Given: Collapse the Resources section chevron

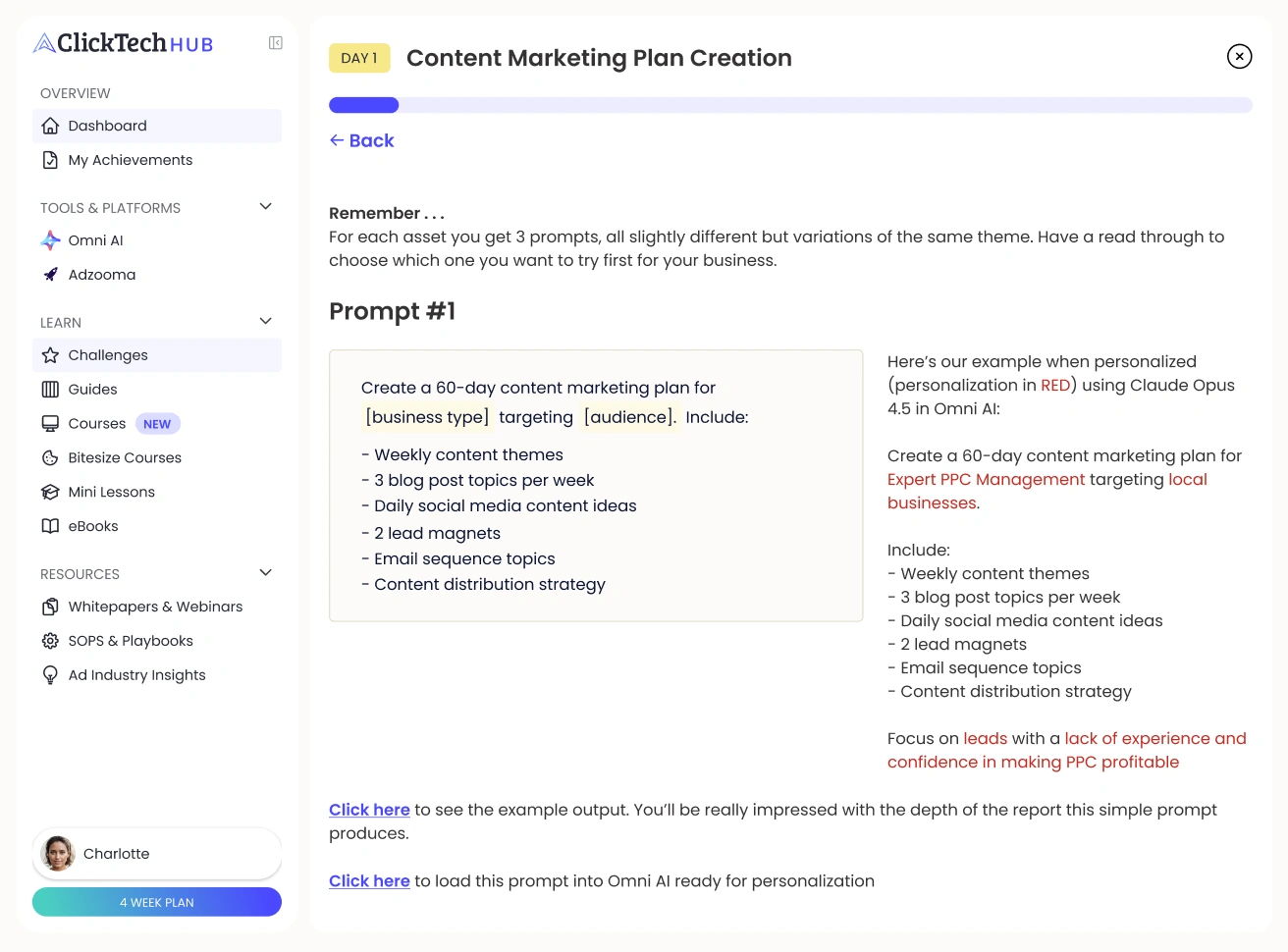Looking at the screenshot, I should [x=265, y=572].
